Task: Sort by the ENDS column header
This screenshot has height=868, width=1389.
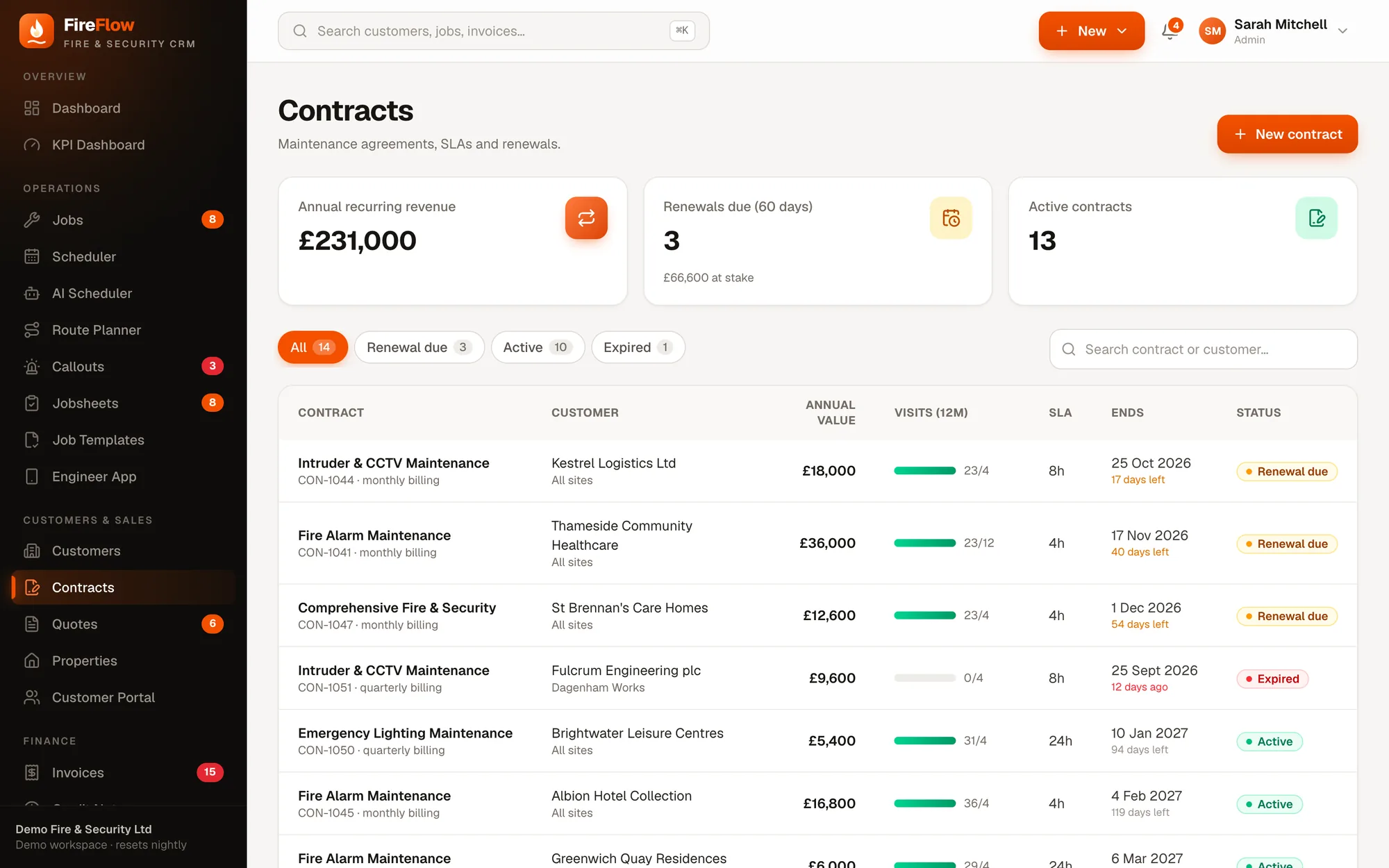Action: [x=1126, y=412]
